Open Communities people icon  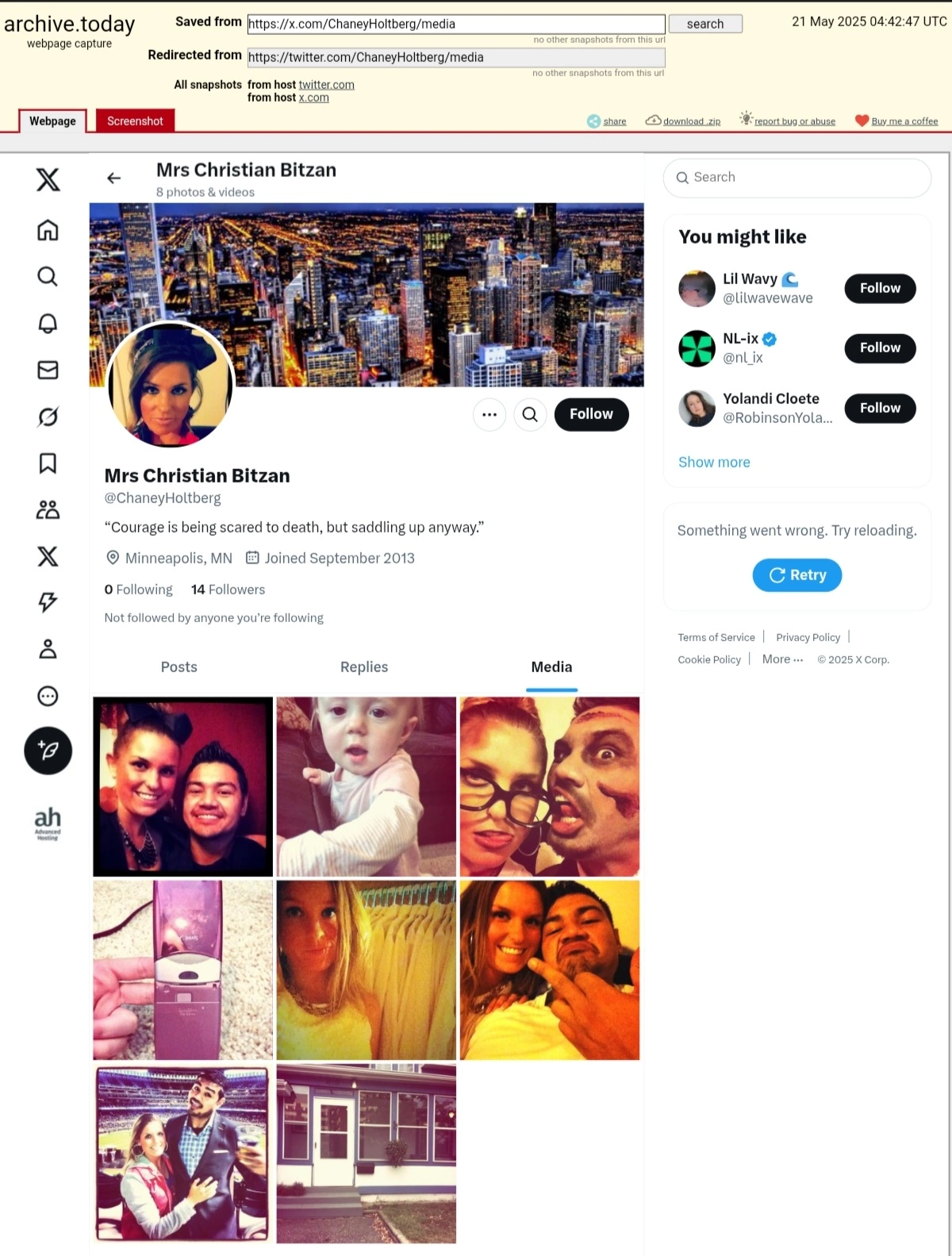pyautogui.click(x=48, y=509)
